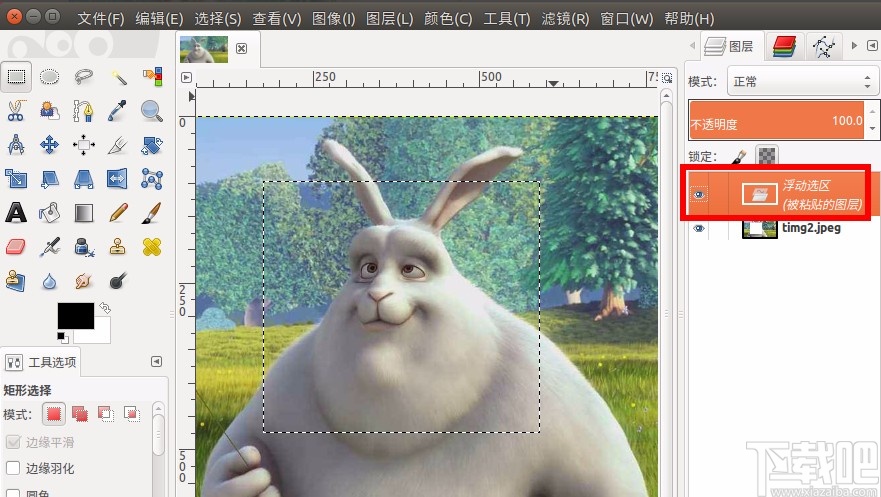This screenshot has height=497, width=881.
Task: Select the Bucket Fill tool
Action: 49,213
